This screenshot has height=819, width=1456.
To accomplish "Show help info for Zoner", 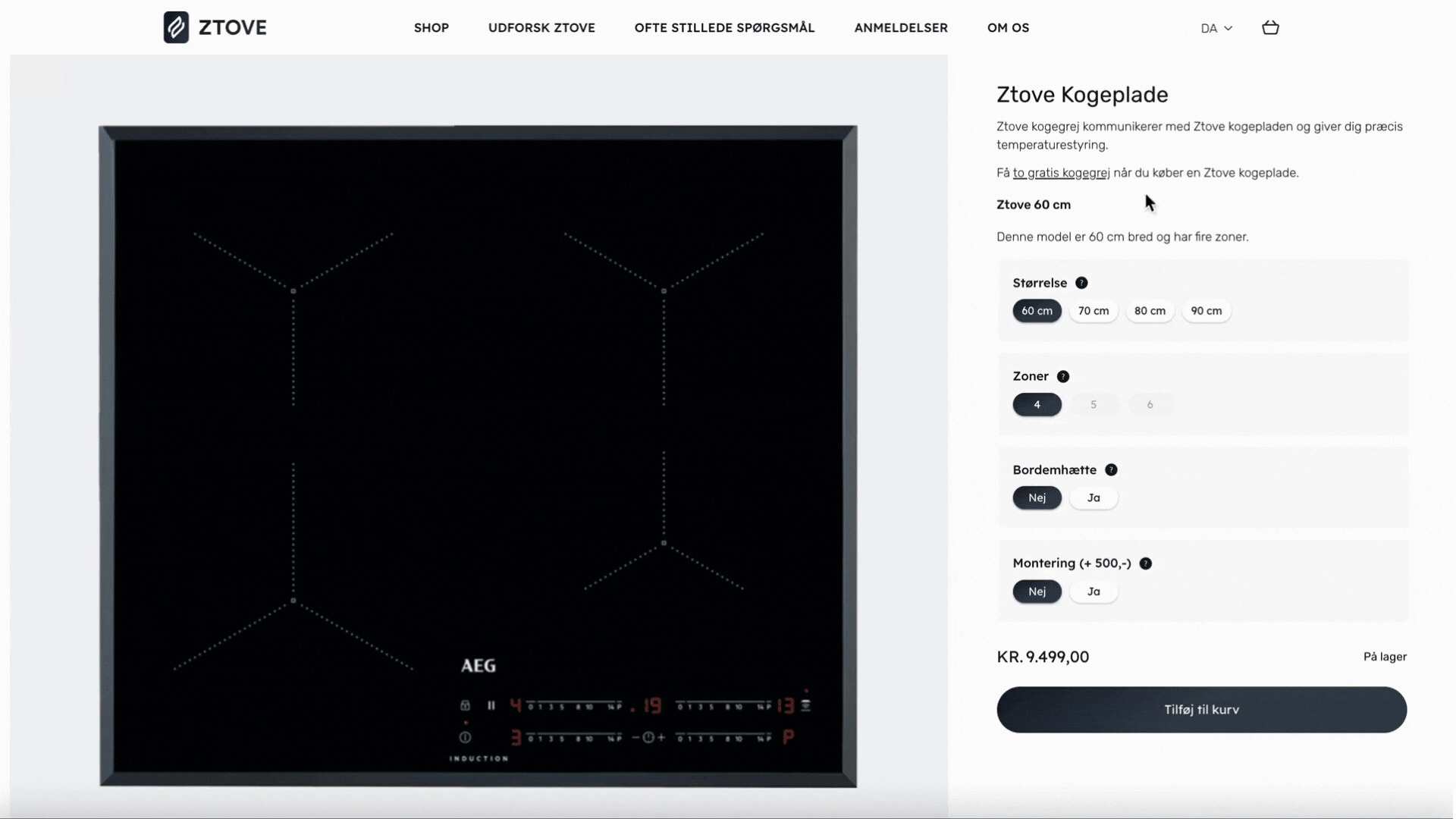I will click(x=1063, y=377).
